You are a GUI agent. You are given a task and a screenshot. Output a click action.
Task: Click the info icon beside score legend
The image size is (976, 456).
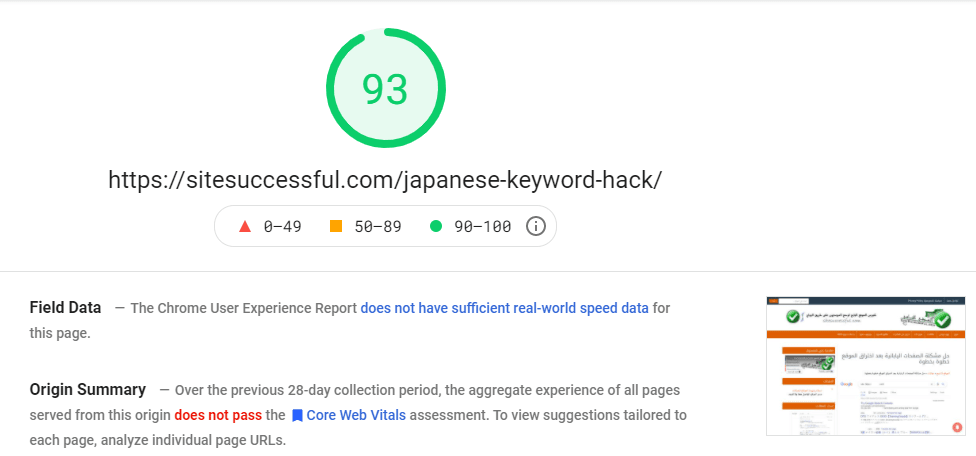[535, 226]
